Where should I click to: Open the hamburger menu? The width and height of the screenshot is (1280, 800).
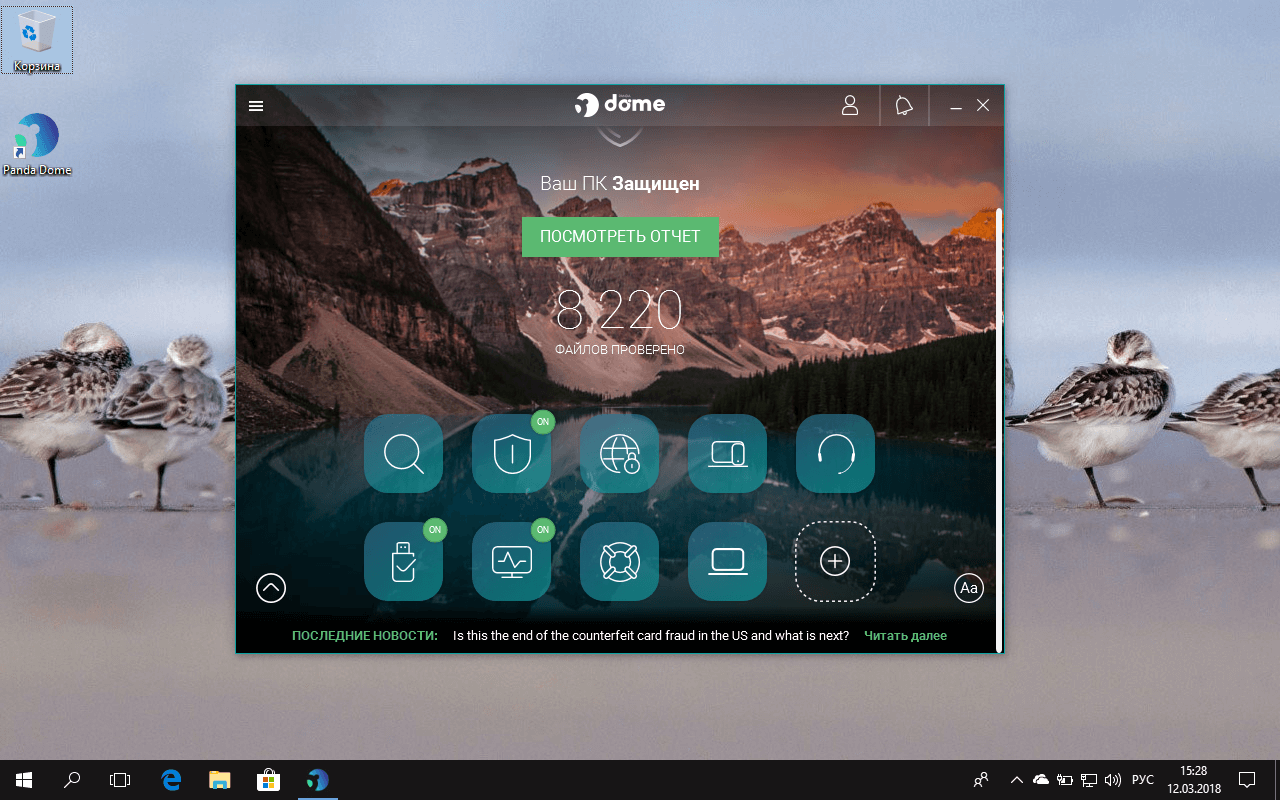click(x=255, y=105)
